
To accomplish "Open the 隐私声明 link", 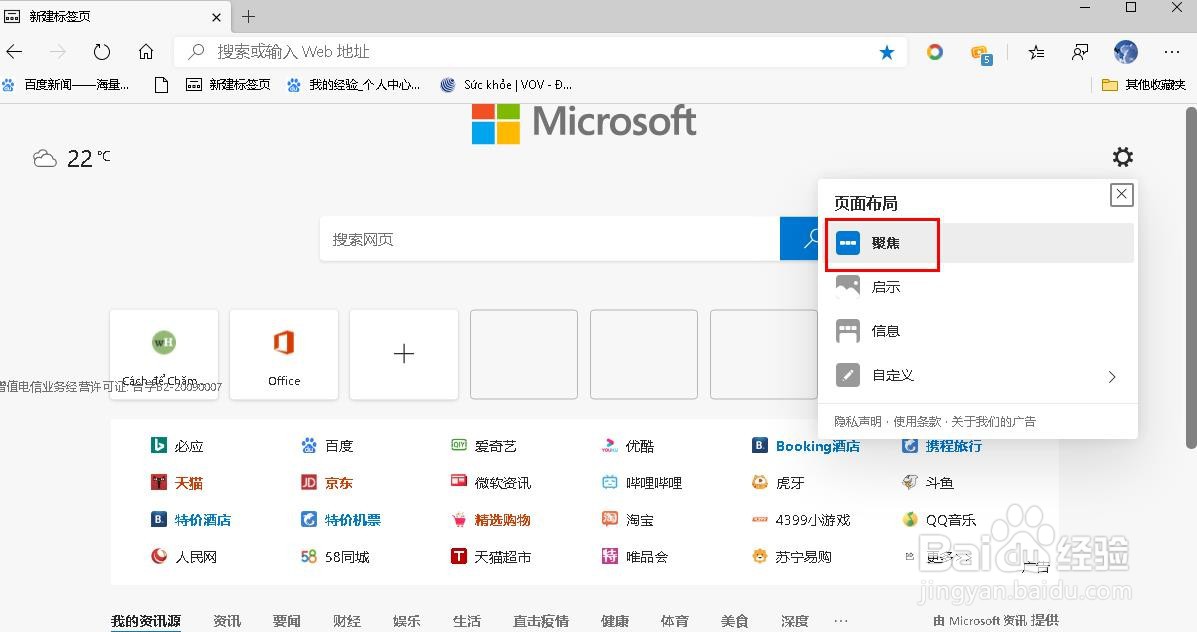I will pos(857,421).
